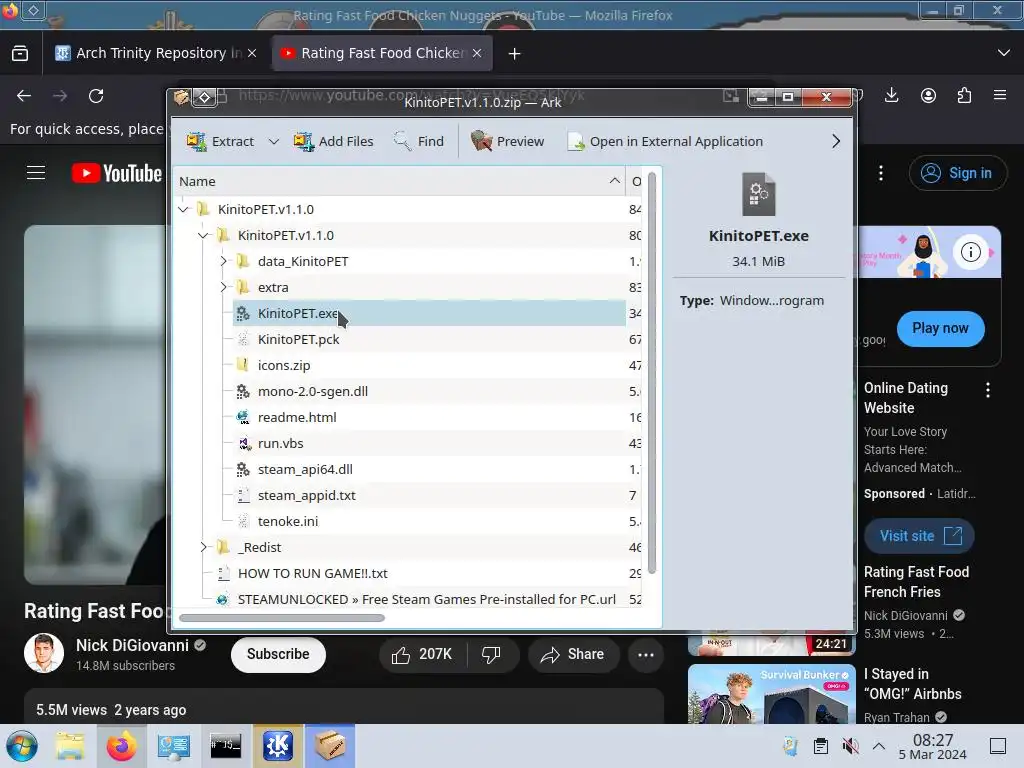Click Sign in on YouTube
The image size is (1024, 768).
(x=957, y=173)
